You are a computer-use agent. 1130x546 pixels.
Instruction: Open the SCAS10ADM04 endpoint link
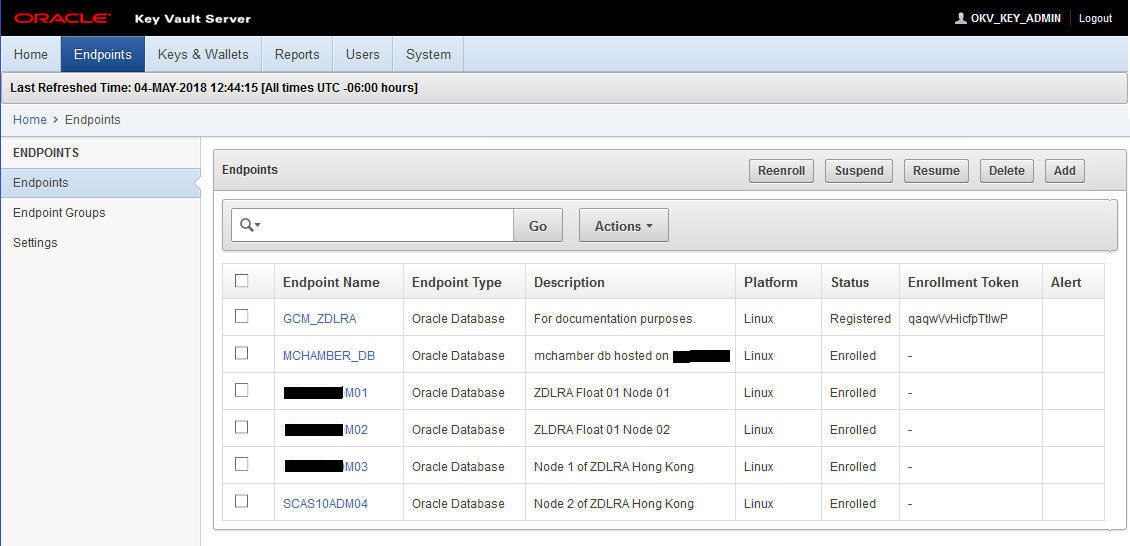click(x=325, y=504)
